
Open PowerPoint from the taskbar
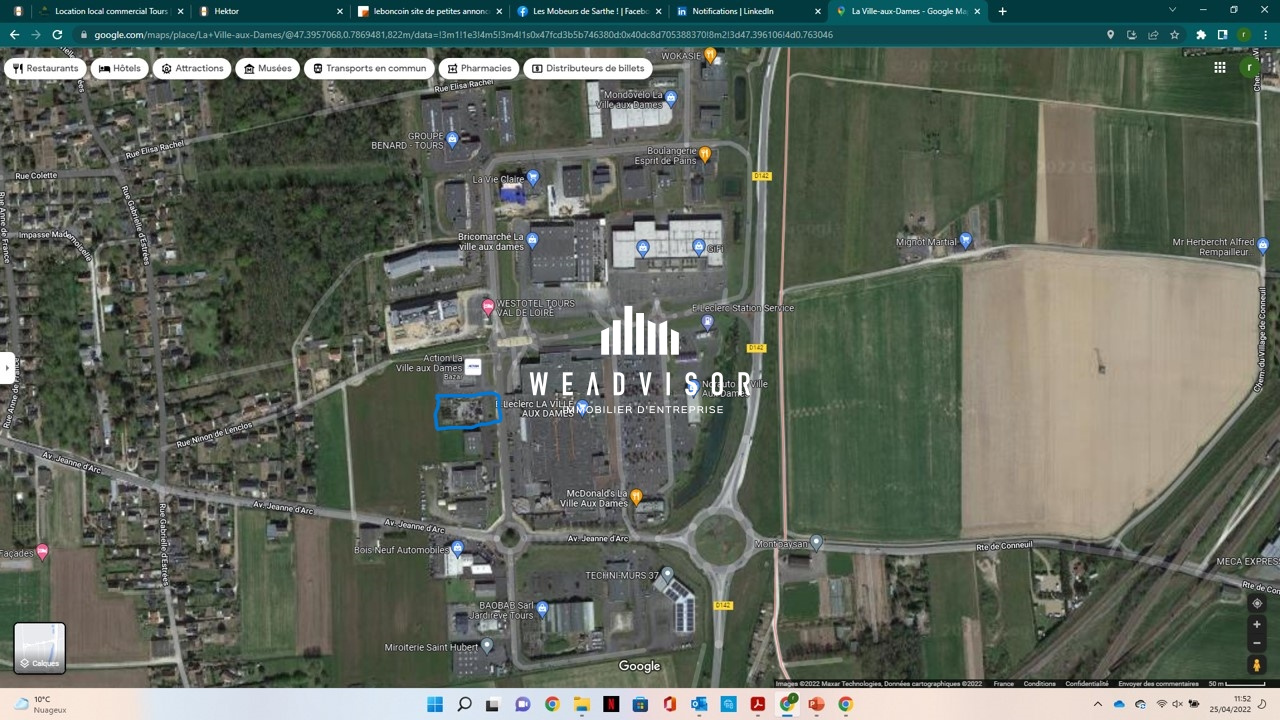pyautogui.click(x=816, y=704)
